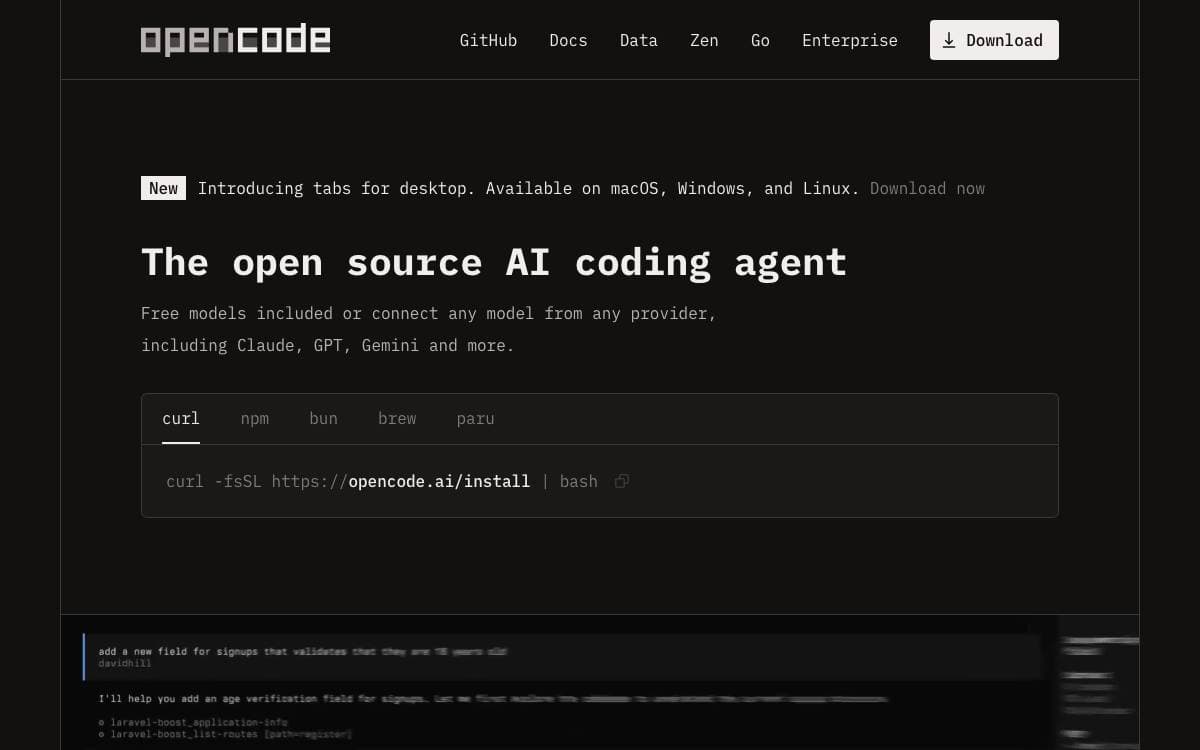This screenshot has width=1200, height=750.
Task: Click the Download button
Action: 994,40
